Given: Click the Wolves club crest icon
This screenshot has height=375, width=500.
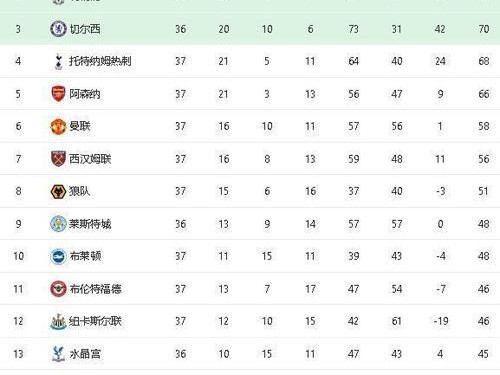Looking at the screenshot, I should [58, 191].
